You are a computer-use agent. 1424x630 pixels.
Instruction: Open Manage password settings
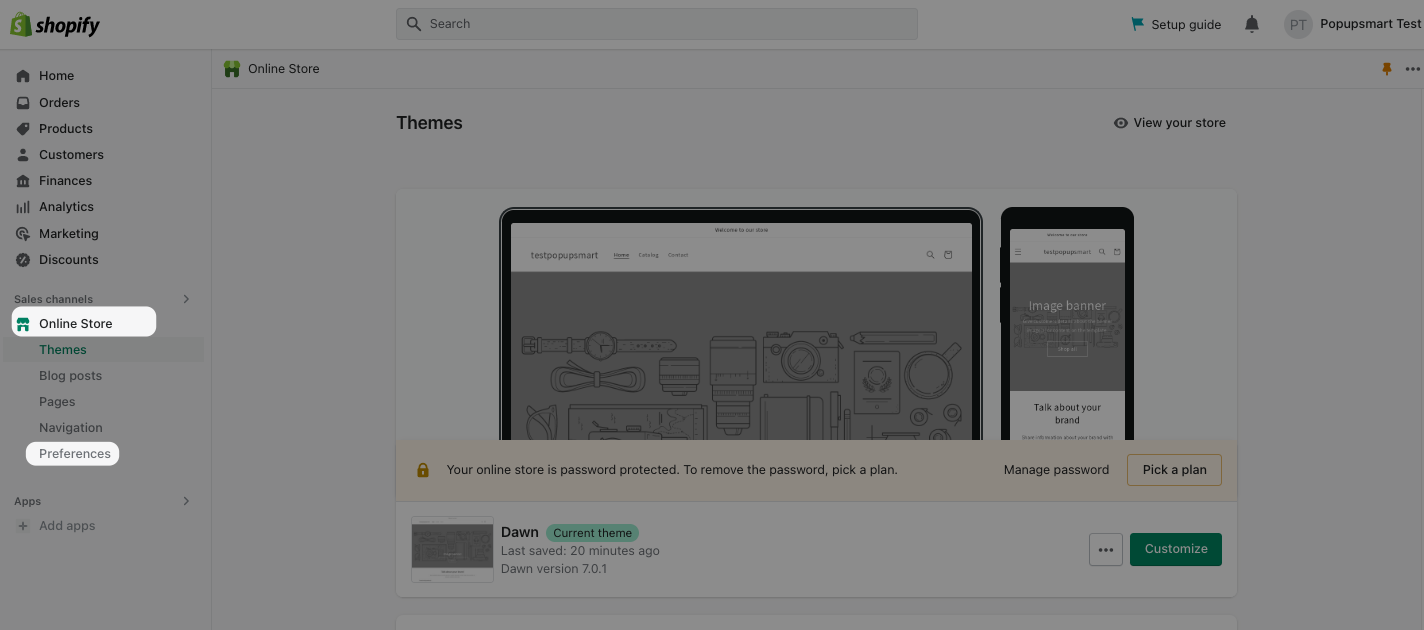pos(1056,469)
